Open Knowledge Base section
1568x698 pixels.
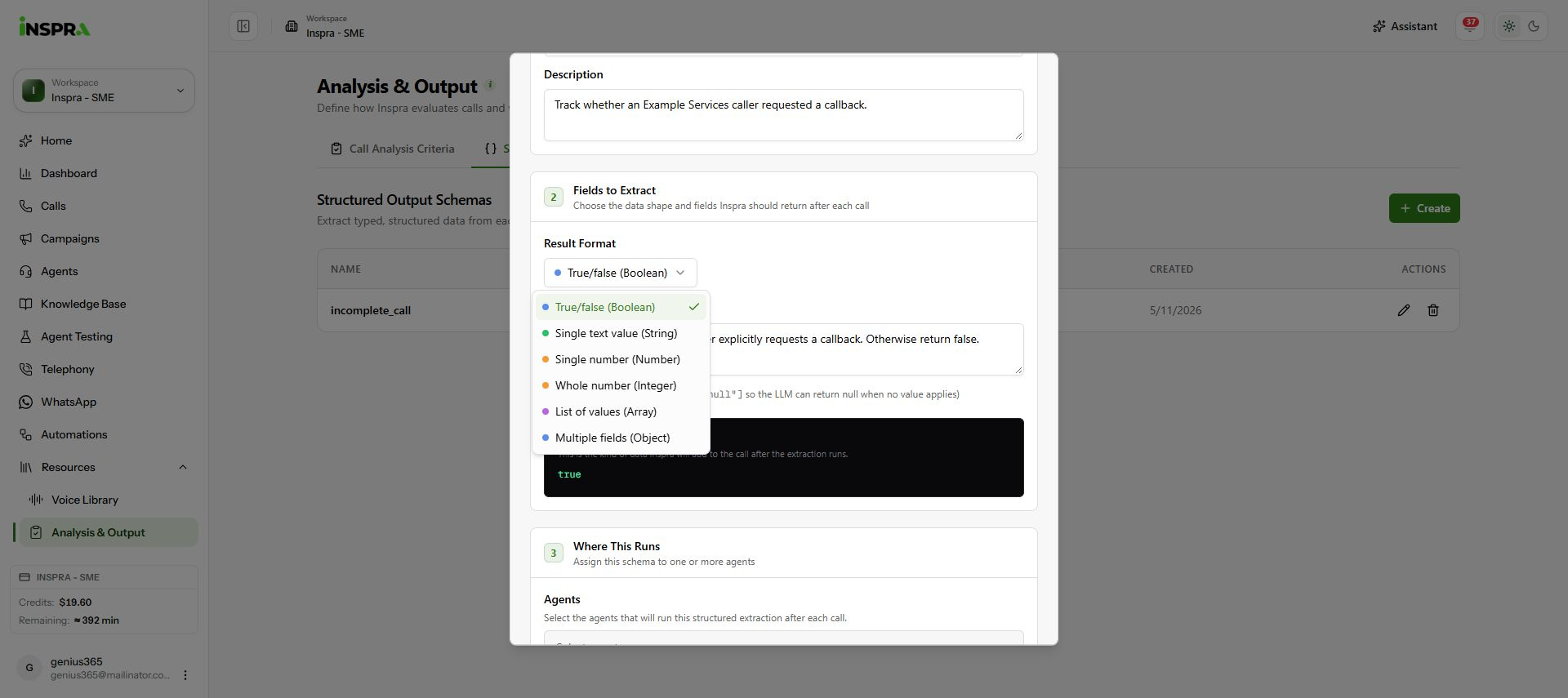pos(105,304)
